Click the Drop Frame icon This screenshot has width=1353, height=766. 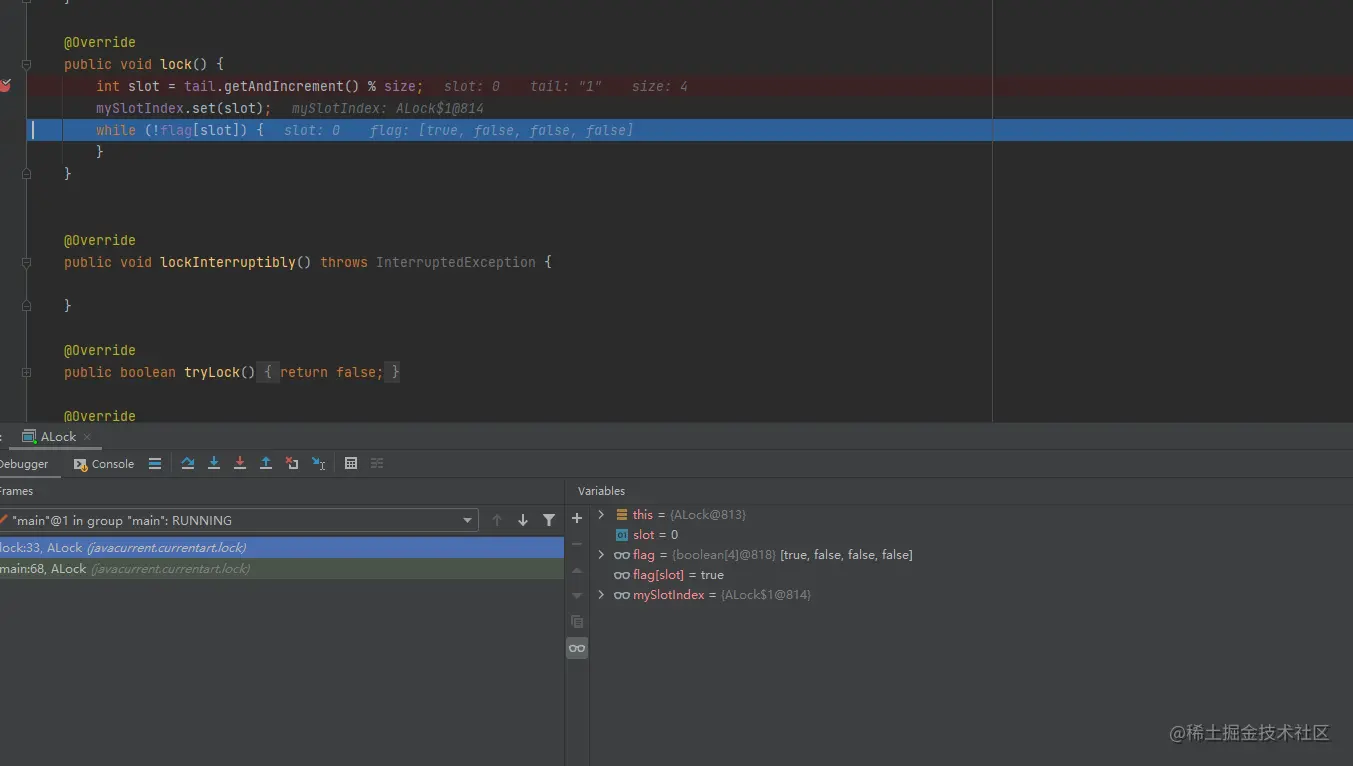click(x=292, y=463)
